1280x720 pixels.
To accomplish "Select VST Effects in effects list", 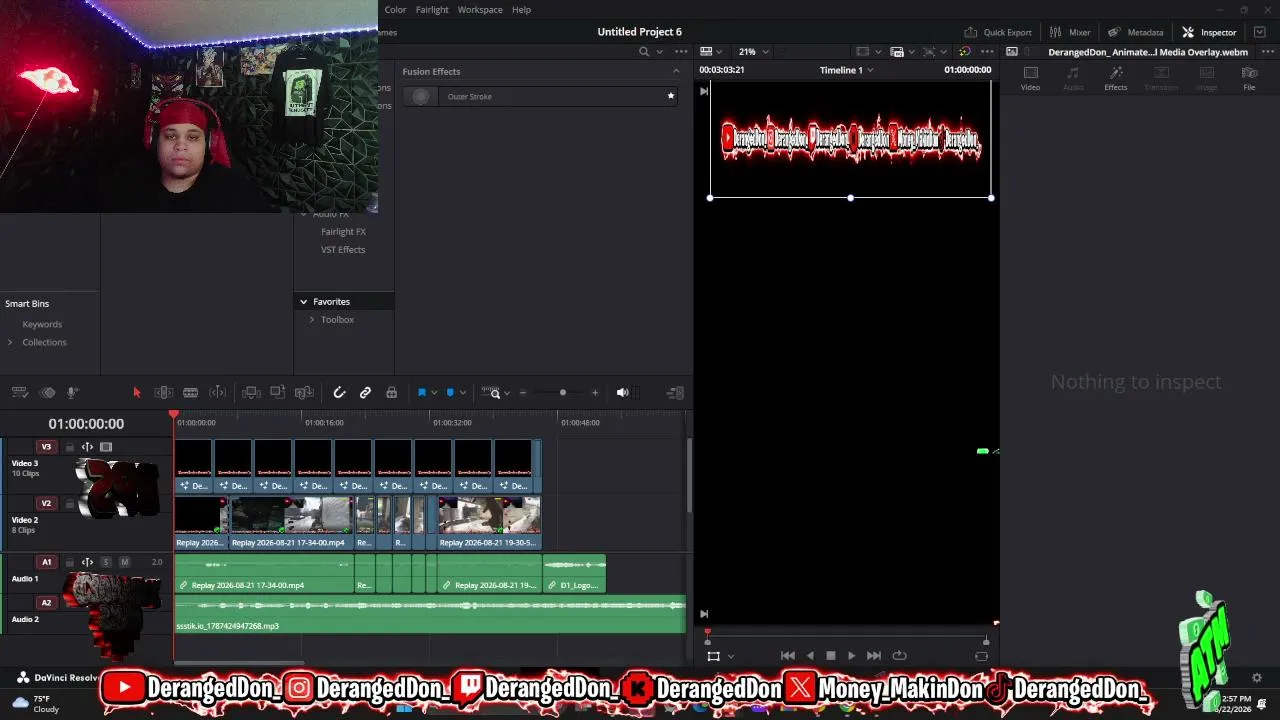I will tap(343, 250).
